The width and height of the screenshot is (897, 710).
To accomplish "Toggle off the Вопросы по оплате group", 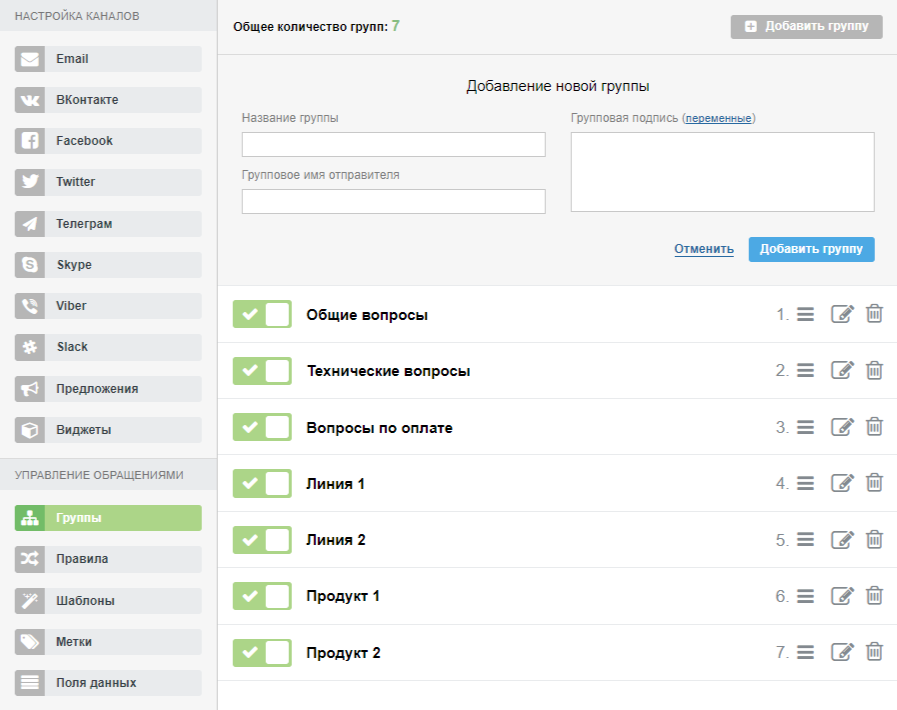I will [262, 427].
